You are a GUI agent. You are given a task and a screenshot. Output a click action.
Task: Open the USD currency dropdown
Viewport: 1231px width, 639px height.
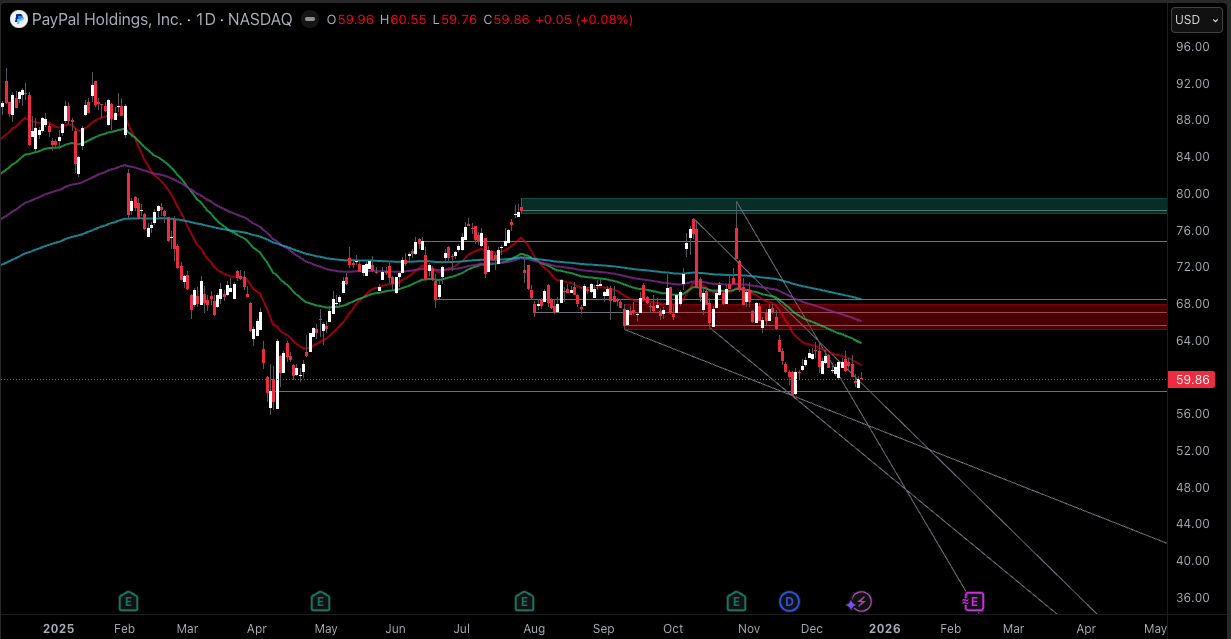(1196, 18)
